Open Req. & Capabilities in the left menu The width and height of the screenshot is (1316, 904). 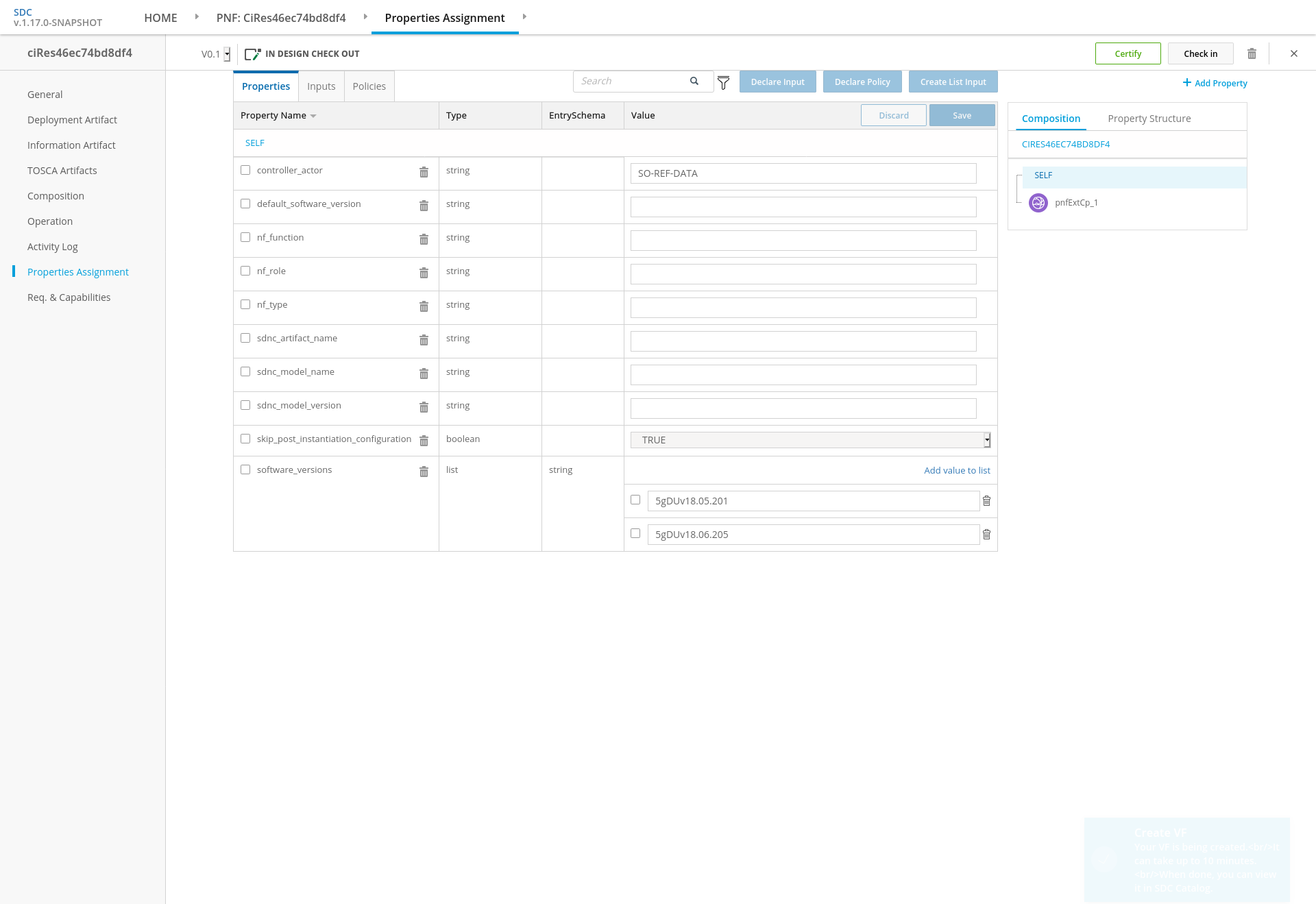[x=69, y=297]
